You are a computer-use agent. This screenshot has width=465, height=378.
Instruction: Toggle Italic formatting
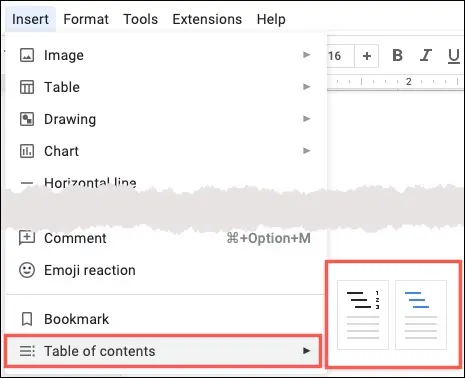coord(426,55)
